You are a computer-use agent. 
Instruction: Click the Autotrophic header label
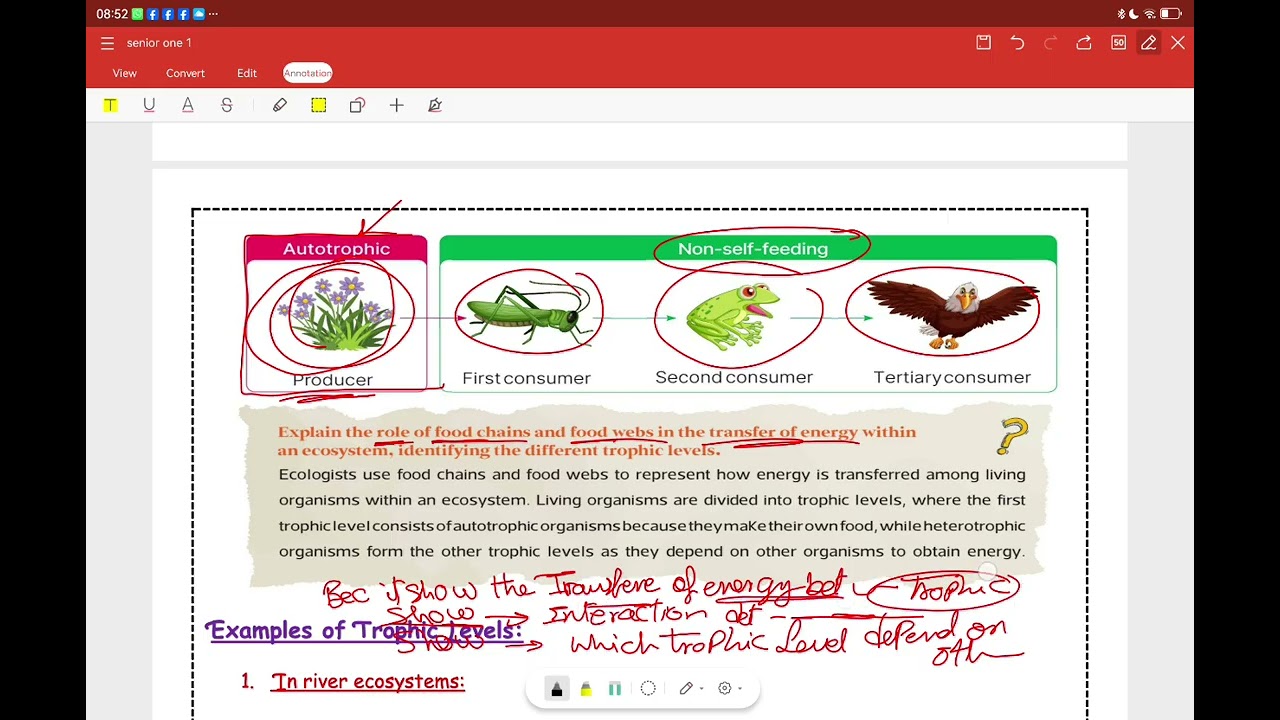(x=336, y=248)
